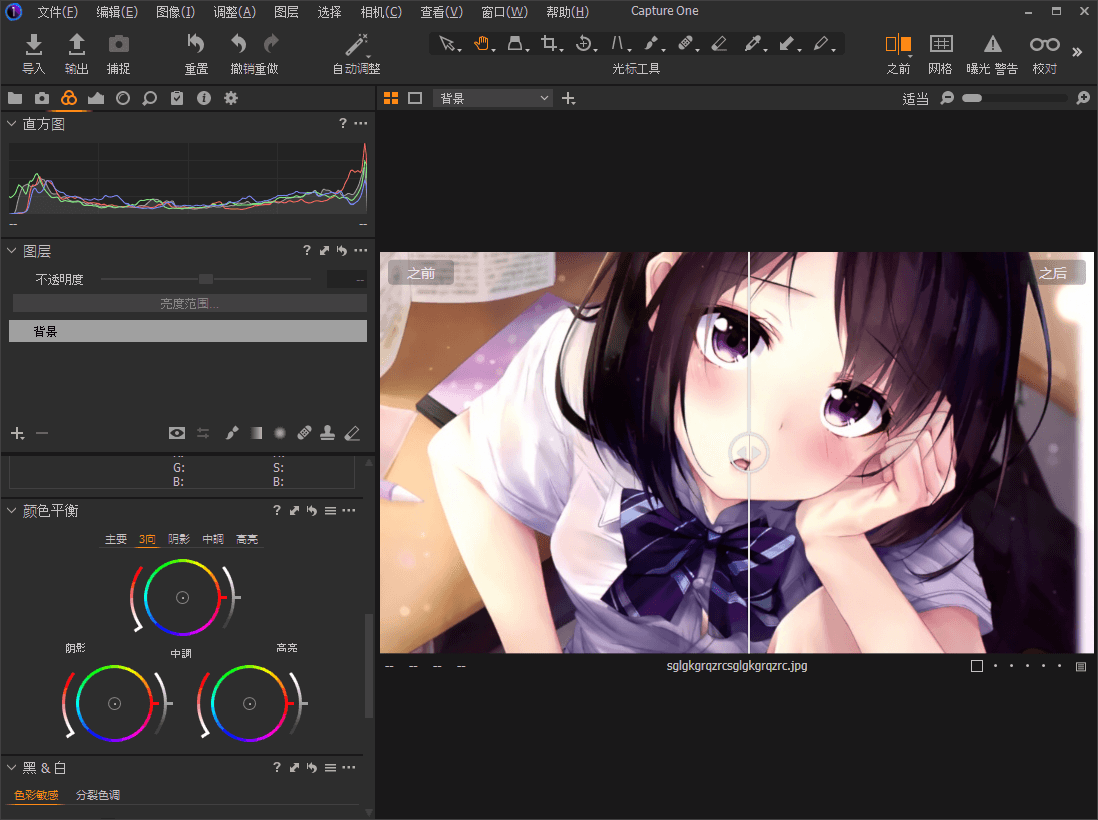Open the adjustments clipboard tool tab
Image resolution: width=1098 pixels, height=820 pixels.
176,98
